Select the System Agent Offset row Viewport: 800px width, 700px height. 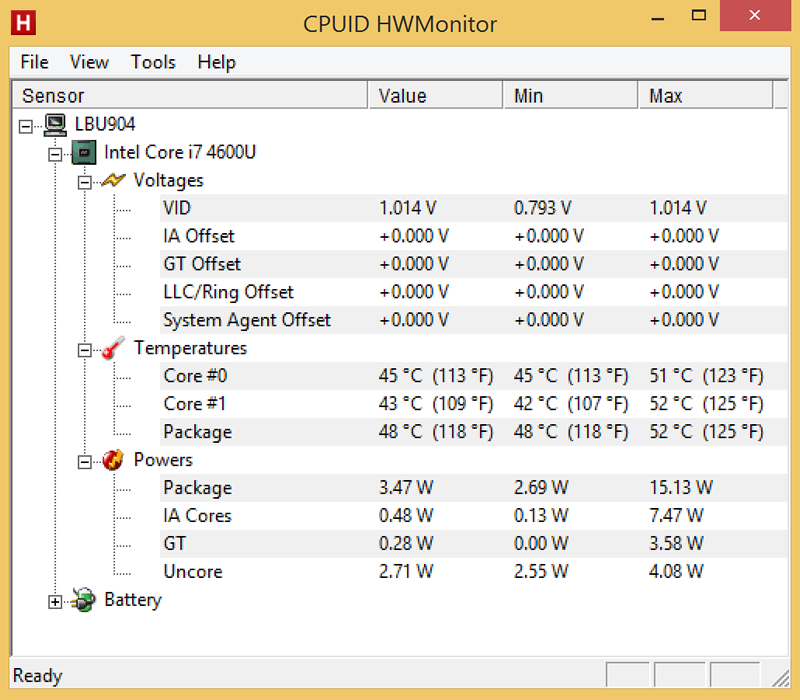[473, 320]
